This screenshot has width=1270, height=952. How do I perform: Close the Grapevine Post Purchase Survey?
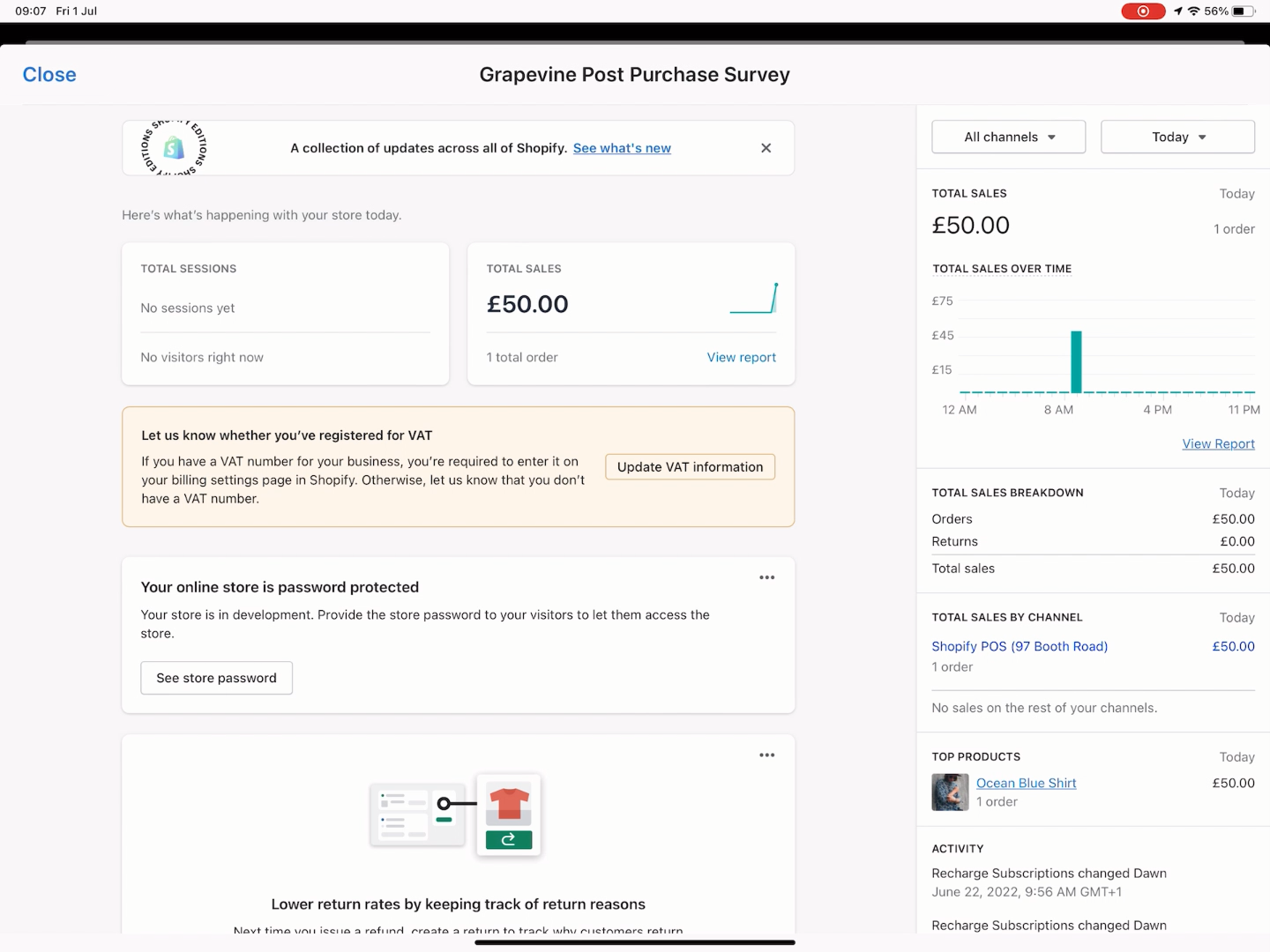[x=49, y=75]
